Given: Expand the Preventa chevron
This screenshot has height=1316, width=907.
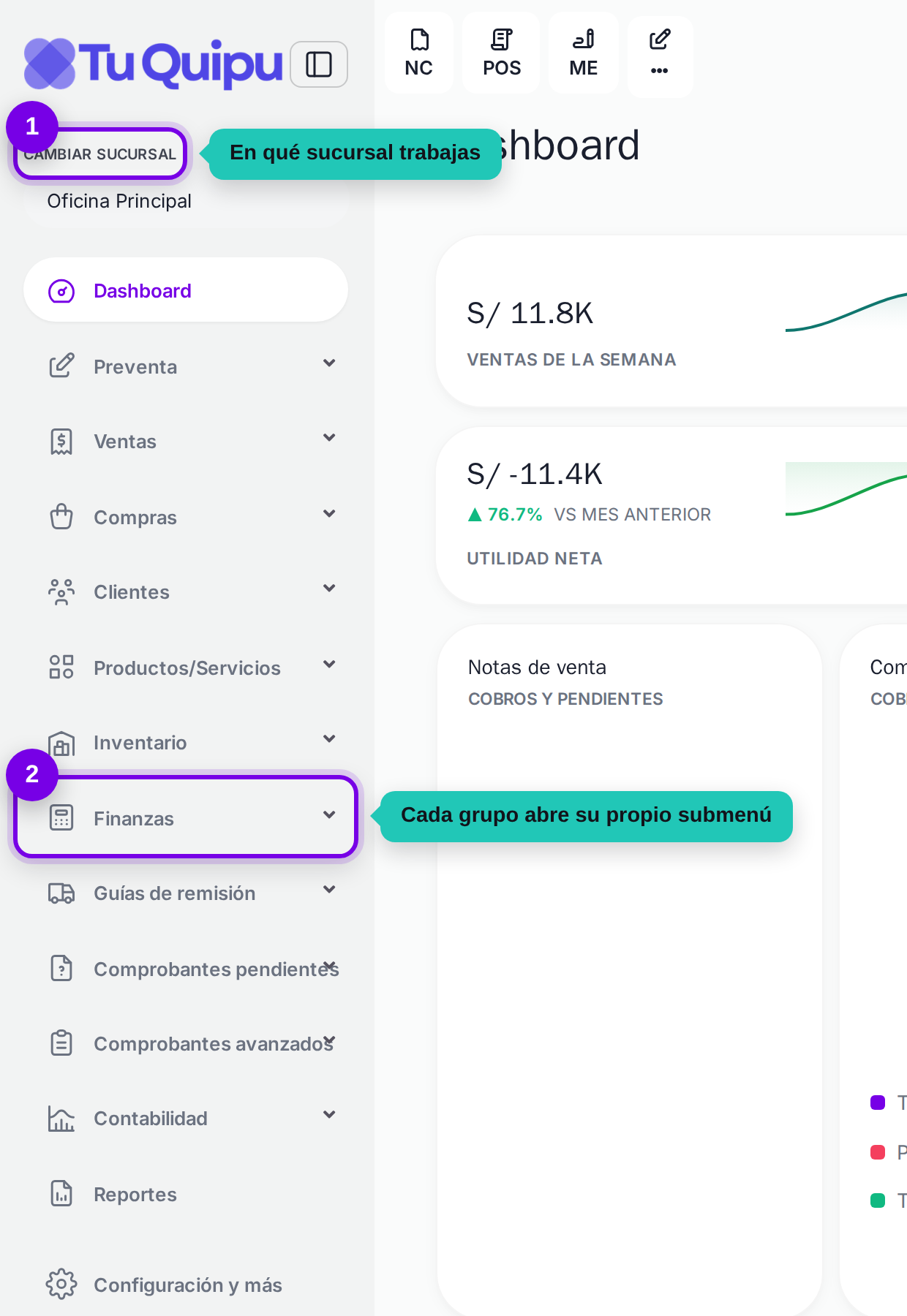Looking at the screenshot, I should (x=330, y=363).
